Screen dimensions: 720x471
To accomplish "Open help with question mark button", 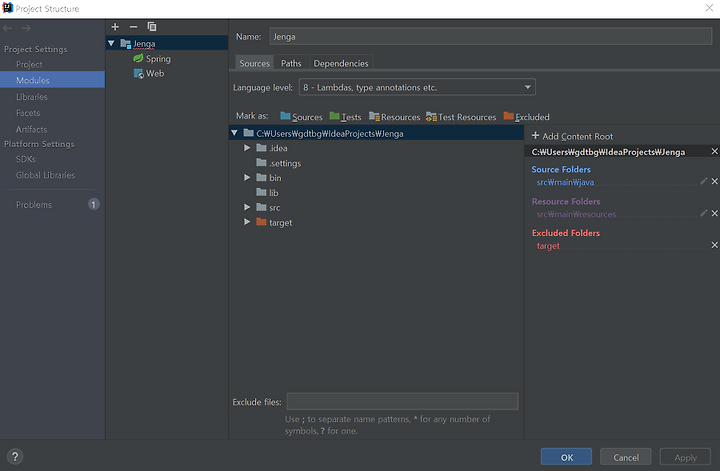I will [15, 456].
